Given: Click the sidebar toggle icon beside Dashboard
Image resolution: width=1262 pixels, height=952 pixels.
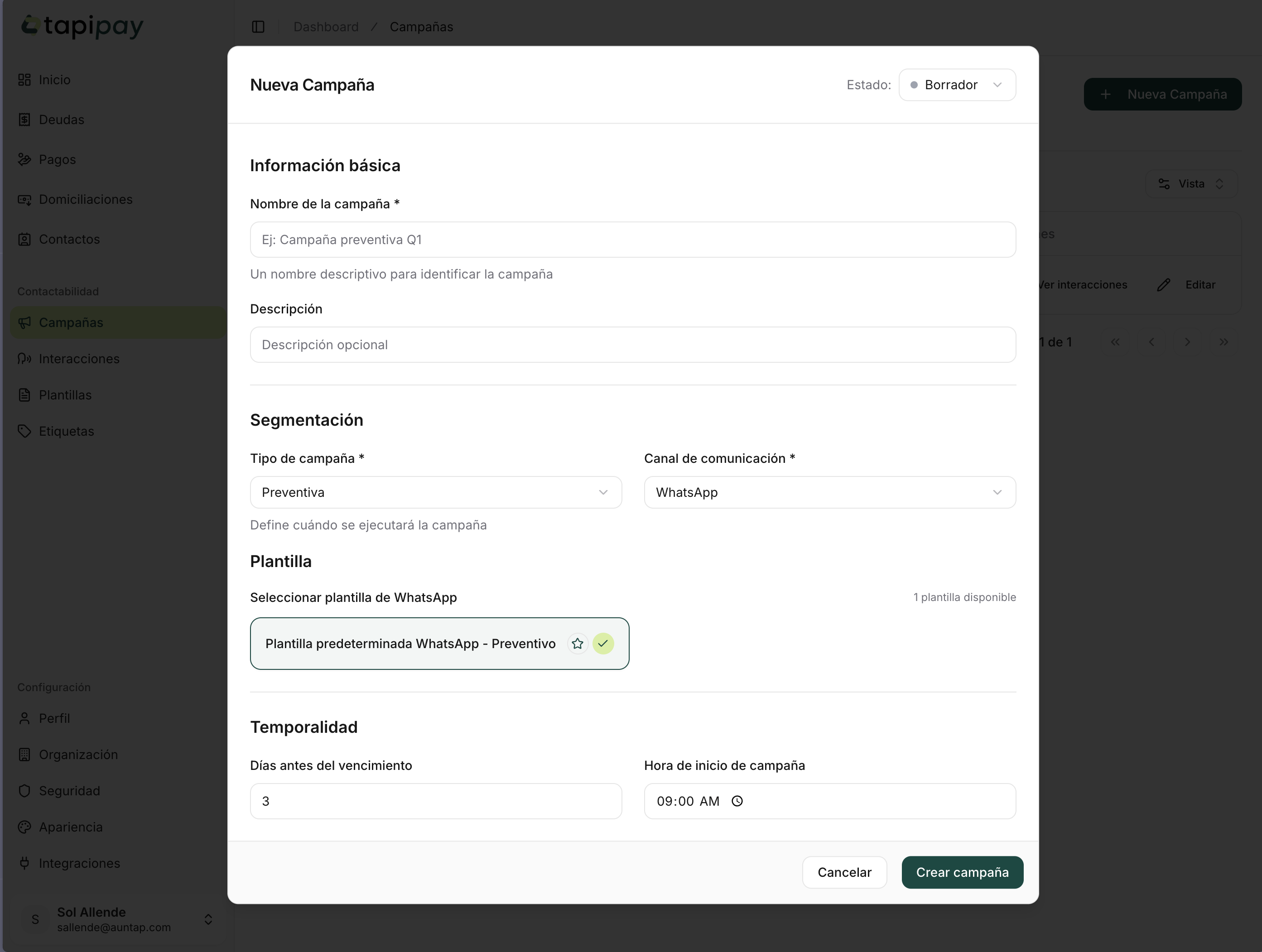Looking at the screenshot, I should click(x=258, y=27).
